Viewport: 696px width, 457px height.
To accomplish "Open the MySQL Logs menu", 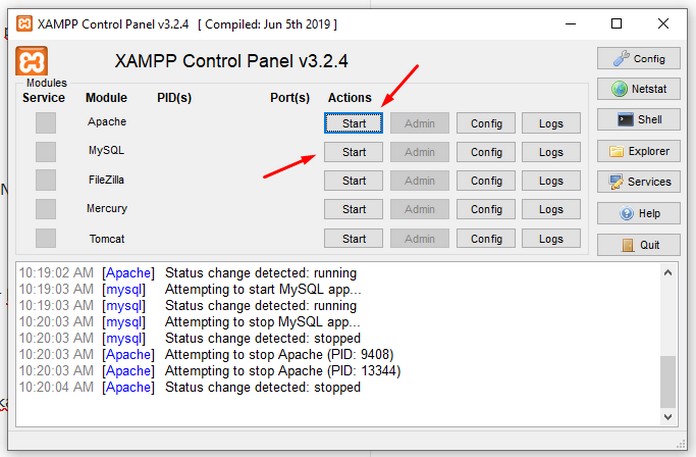I will [551, 152].
